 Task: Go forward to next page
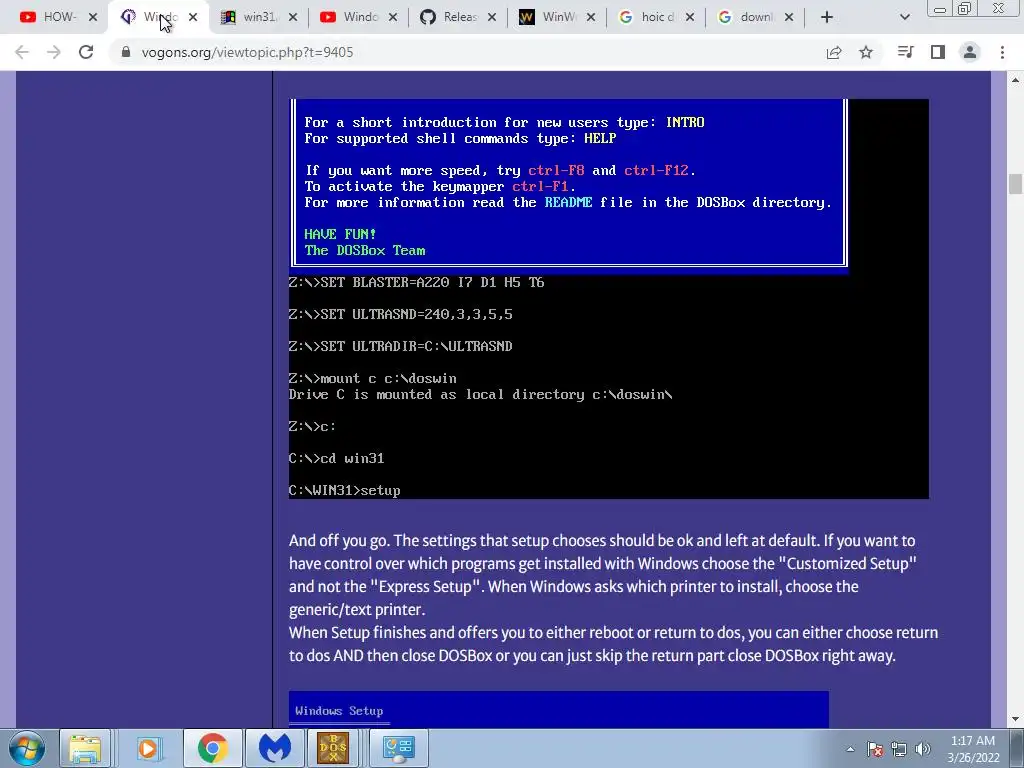[54, 52]
